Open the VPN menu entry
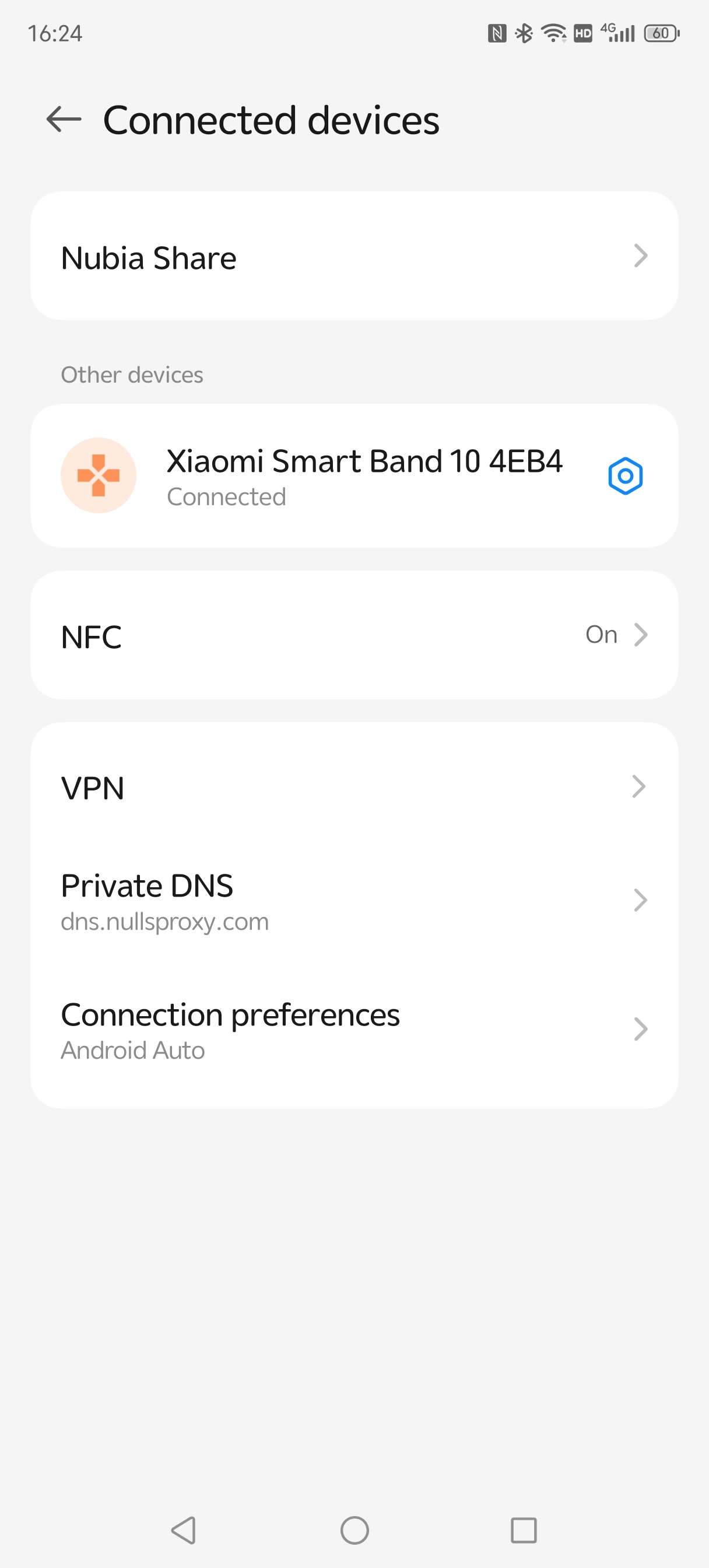The image size is (709, 1568). tap(93, 788)
